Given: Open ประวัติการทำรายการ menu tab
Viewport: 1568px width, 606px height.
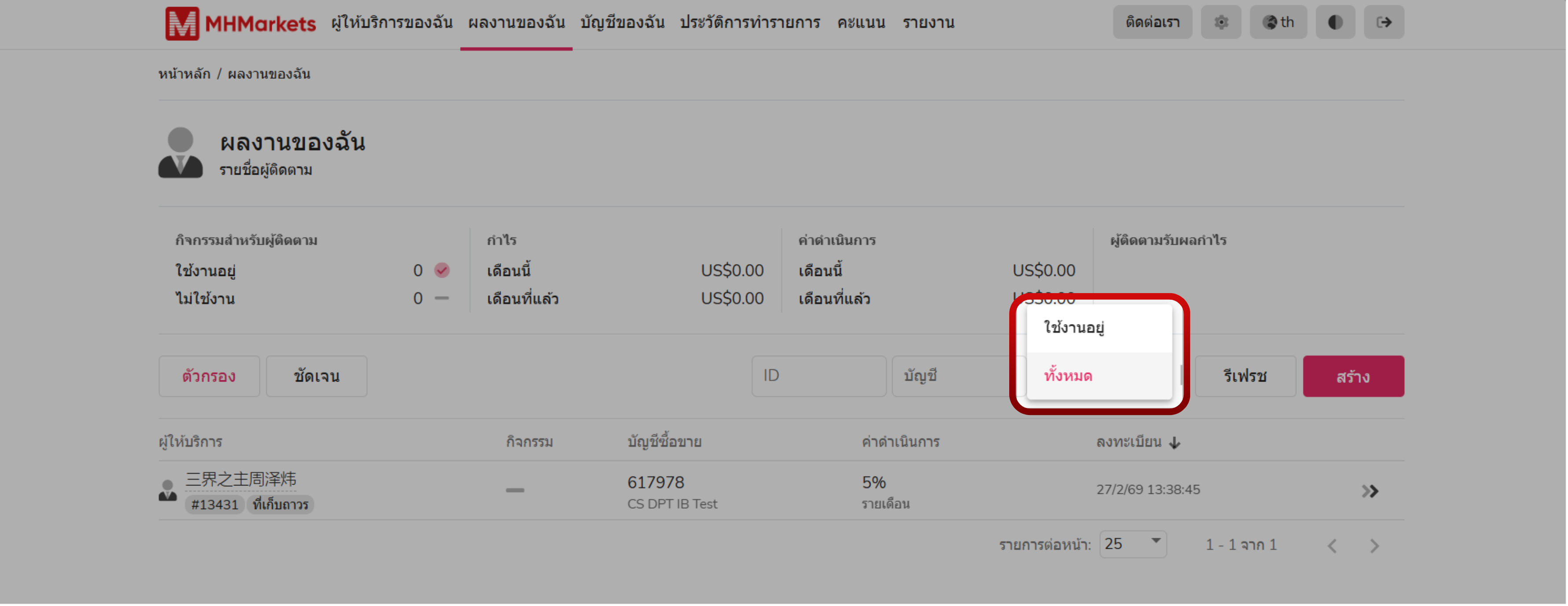Looking at the screenshot, I should tap(750, 23).
